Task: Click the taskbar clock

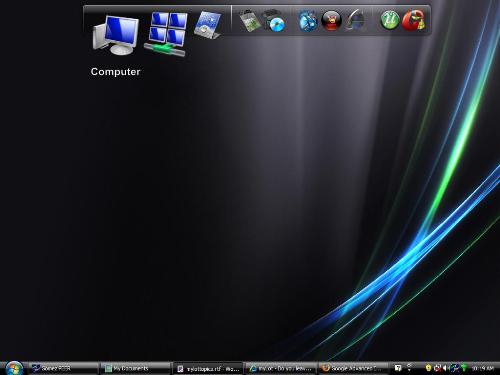Action: click(x=482, y=368)
